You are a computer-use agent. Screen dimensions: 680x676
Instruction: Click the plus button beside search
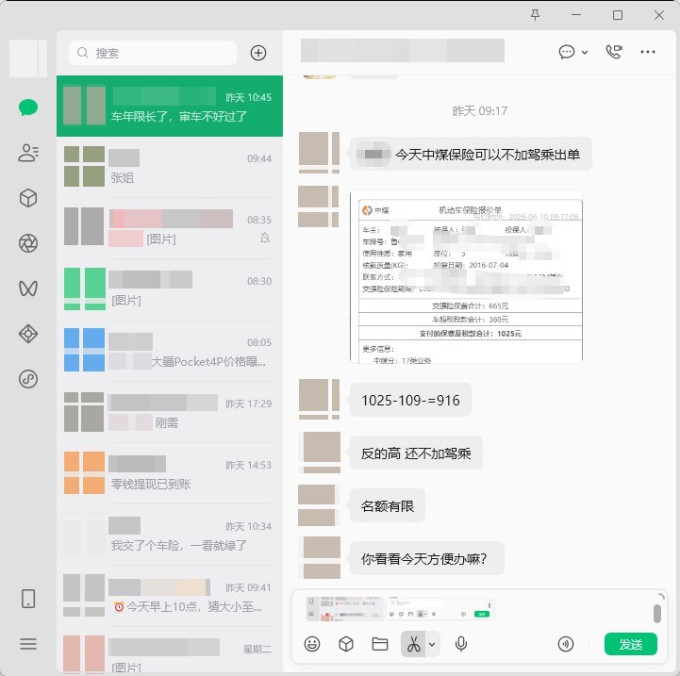click(258, 53)
